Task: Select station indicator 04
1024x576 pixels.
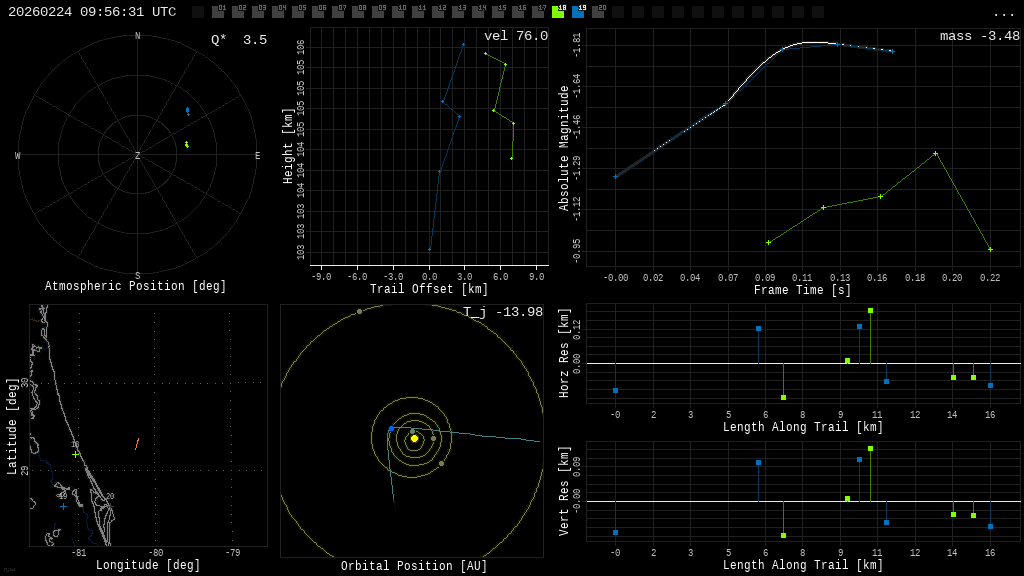Action: tap(279, 11)
